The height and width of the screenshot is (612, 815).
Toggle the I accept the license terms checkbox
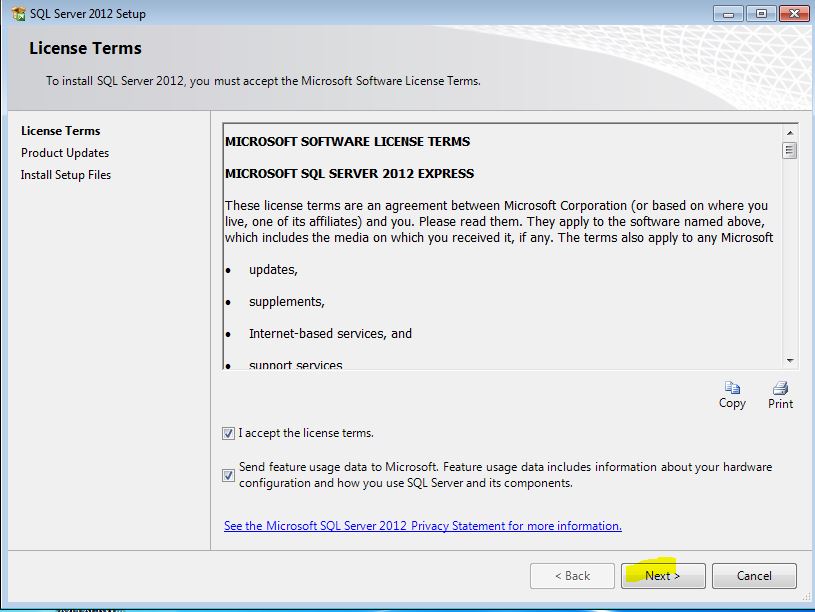228,433
